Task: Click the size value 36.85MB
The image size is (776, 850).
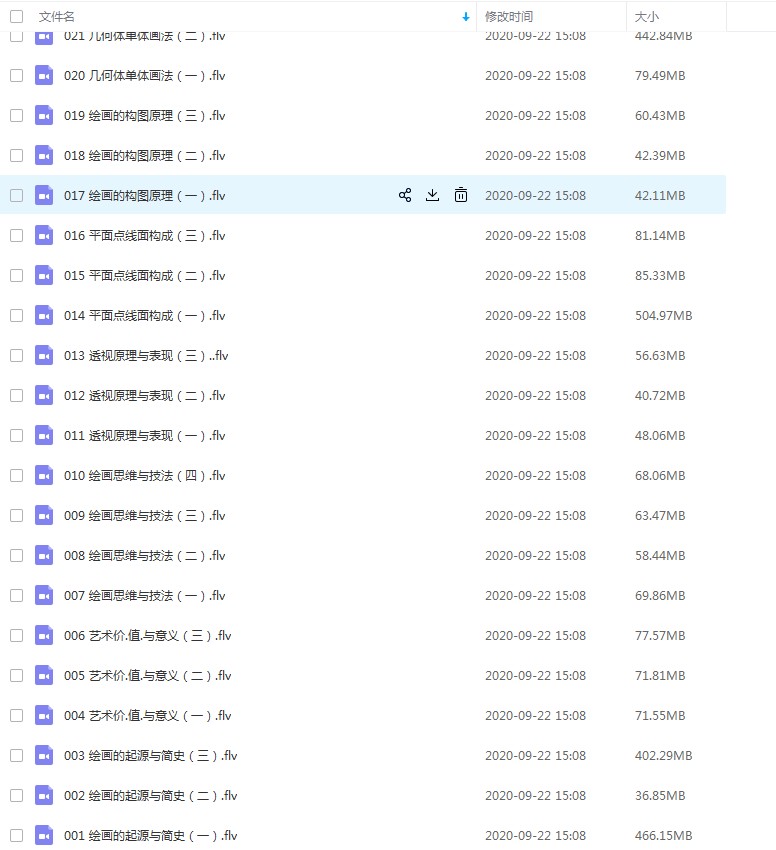Action: pyautogui.click(x=660, y=795)
